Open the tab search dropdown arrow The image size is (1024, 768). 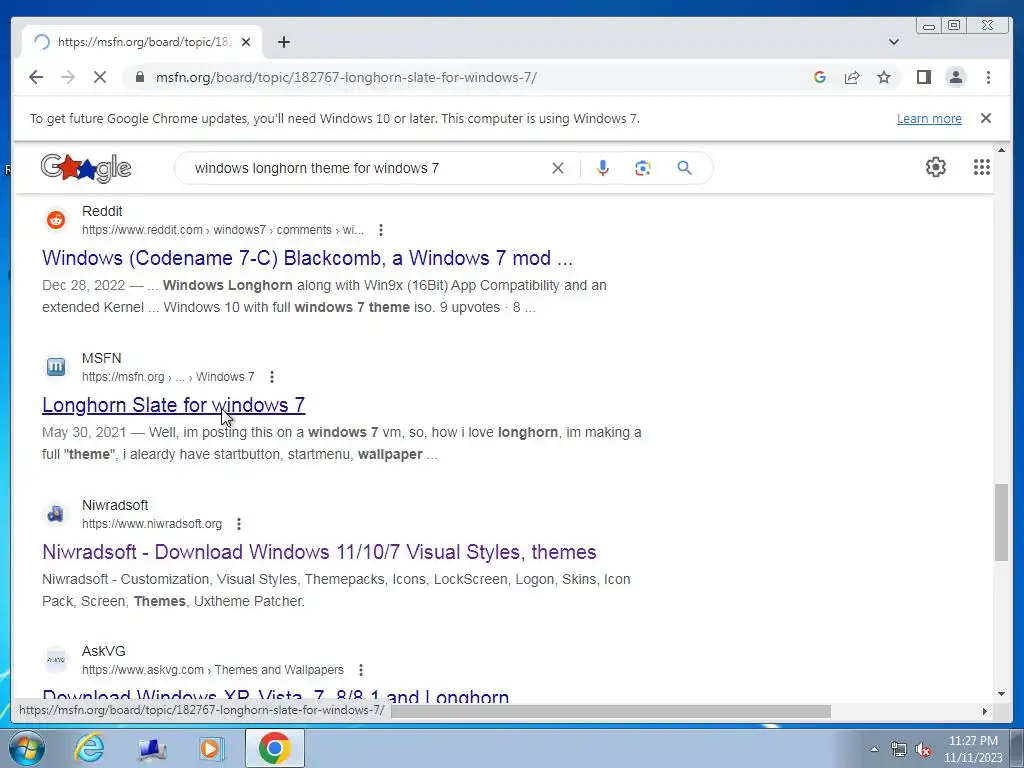tap(894, 42)
